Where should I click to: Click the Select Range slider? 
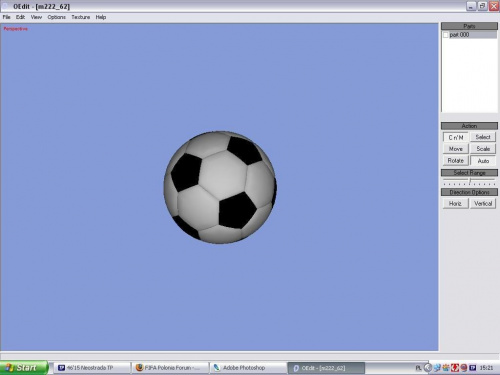[469, 182]
